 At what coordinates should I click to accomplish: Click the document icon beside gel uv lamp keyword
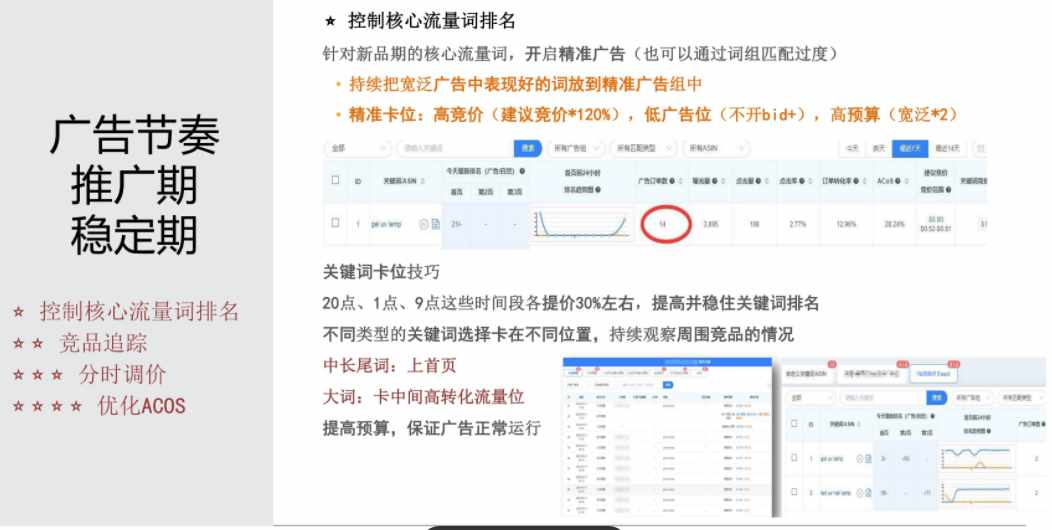pos(435,224)
